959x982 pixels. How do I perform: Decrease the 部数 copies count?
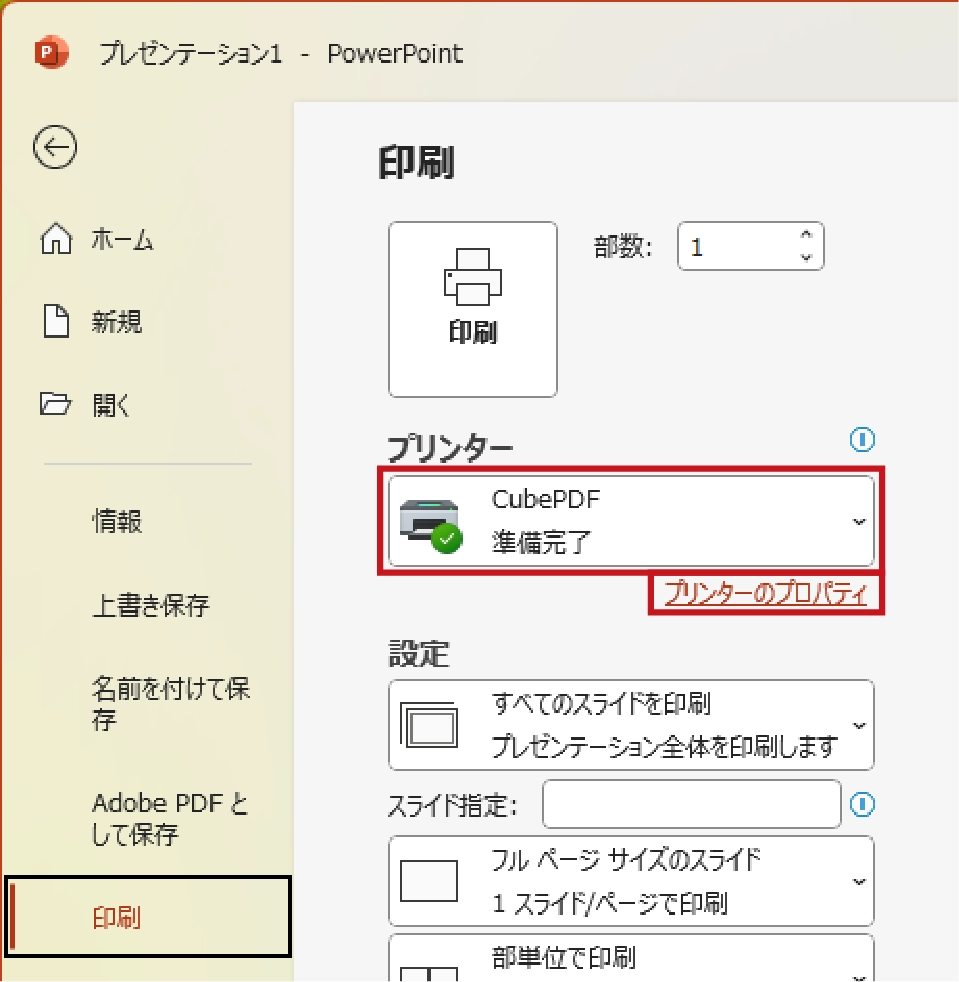pos(806,256)
